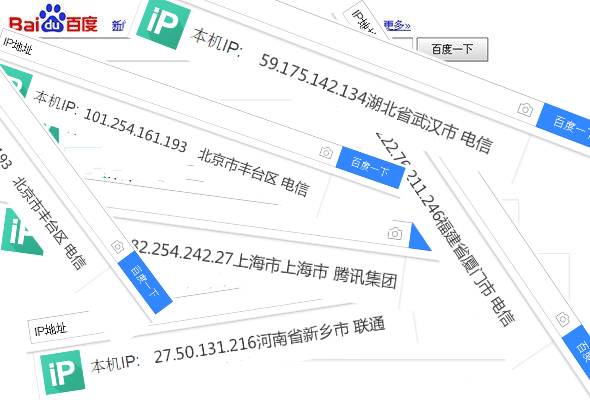Click camera icon above 上海市 腾讯集团 result
This screenshot has width=590, height=400.
[395, 234]
